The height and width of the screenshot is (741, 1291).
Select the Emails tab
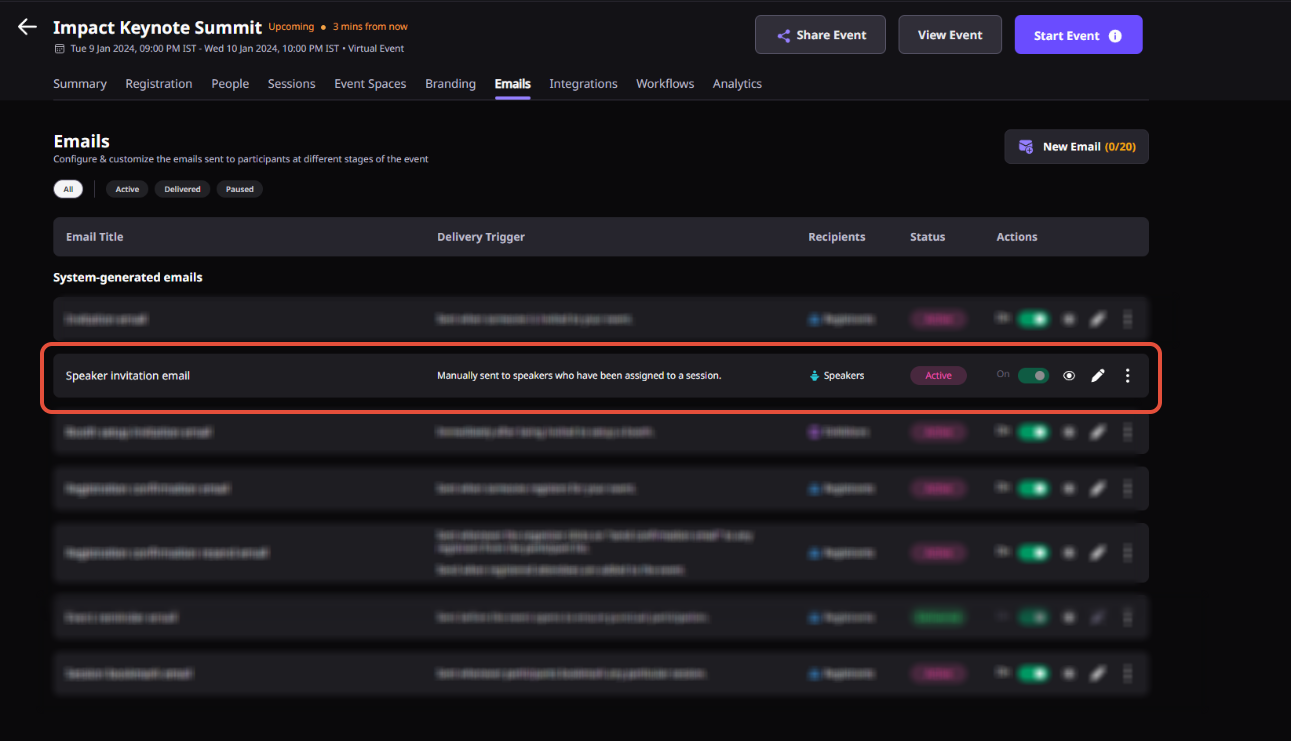(513, 84)
